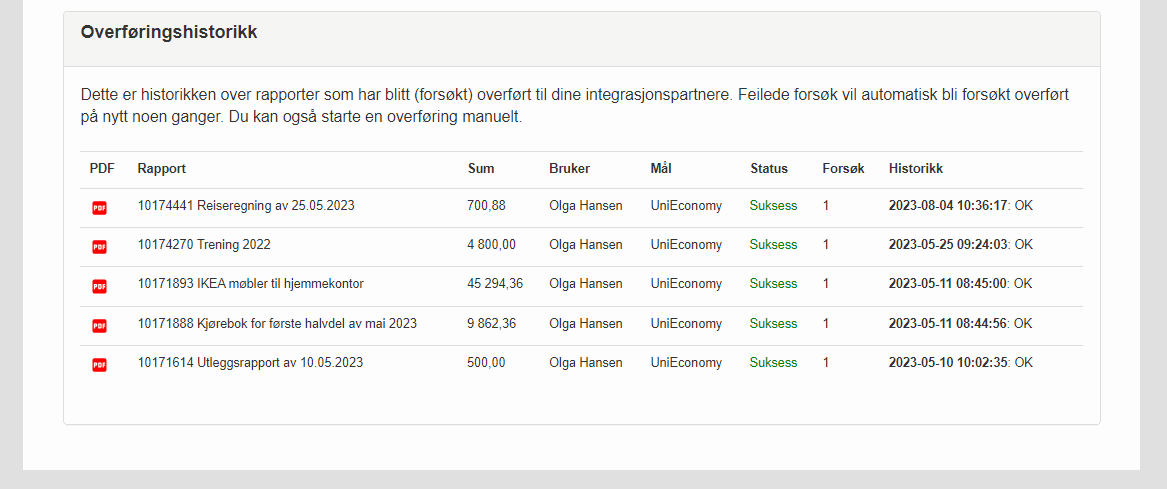Open PDF for Utleggsrapport av 10.05.2023

click(99, 364)
